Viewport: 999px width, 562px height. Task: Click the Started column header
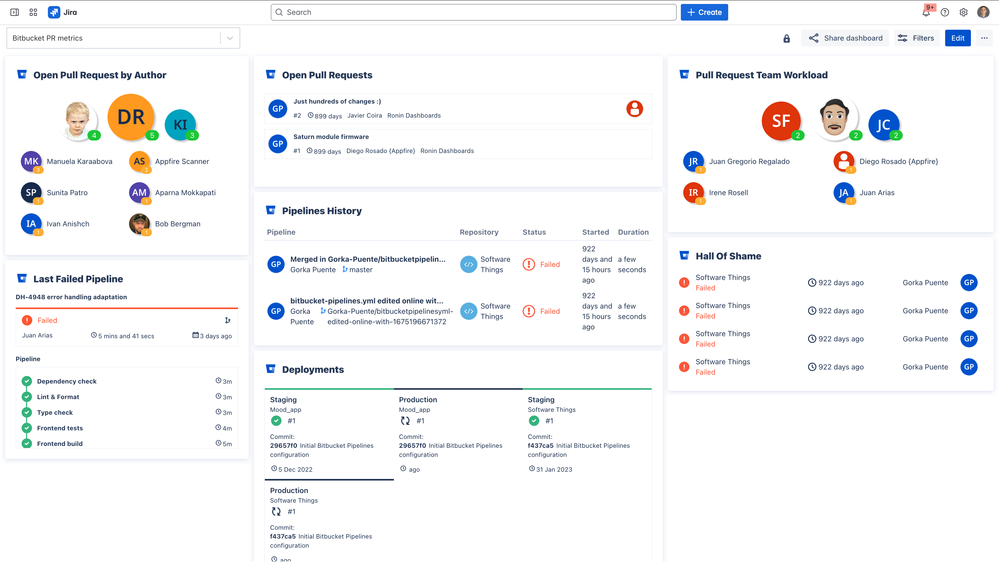[595, 232]
